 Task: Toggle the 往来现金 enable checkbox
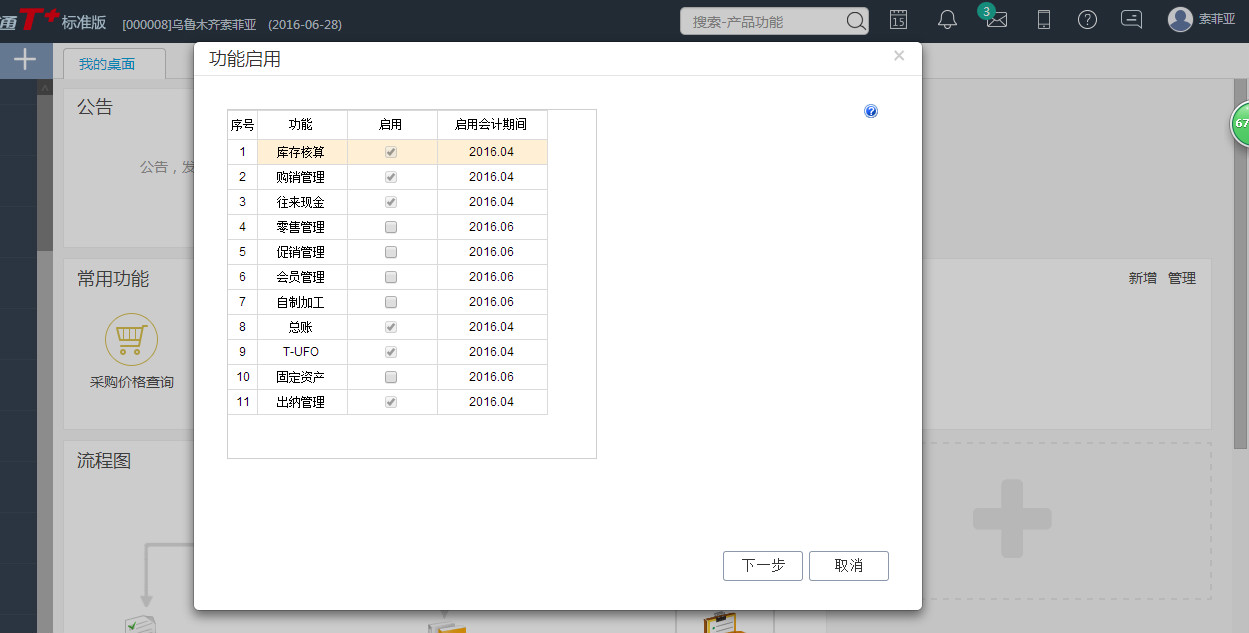pos(391,202)
